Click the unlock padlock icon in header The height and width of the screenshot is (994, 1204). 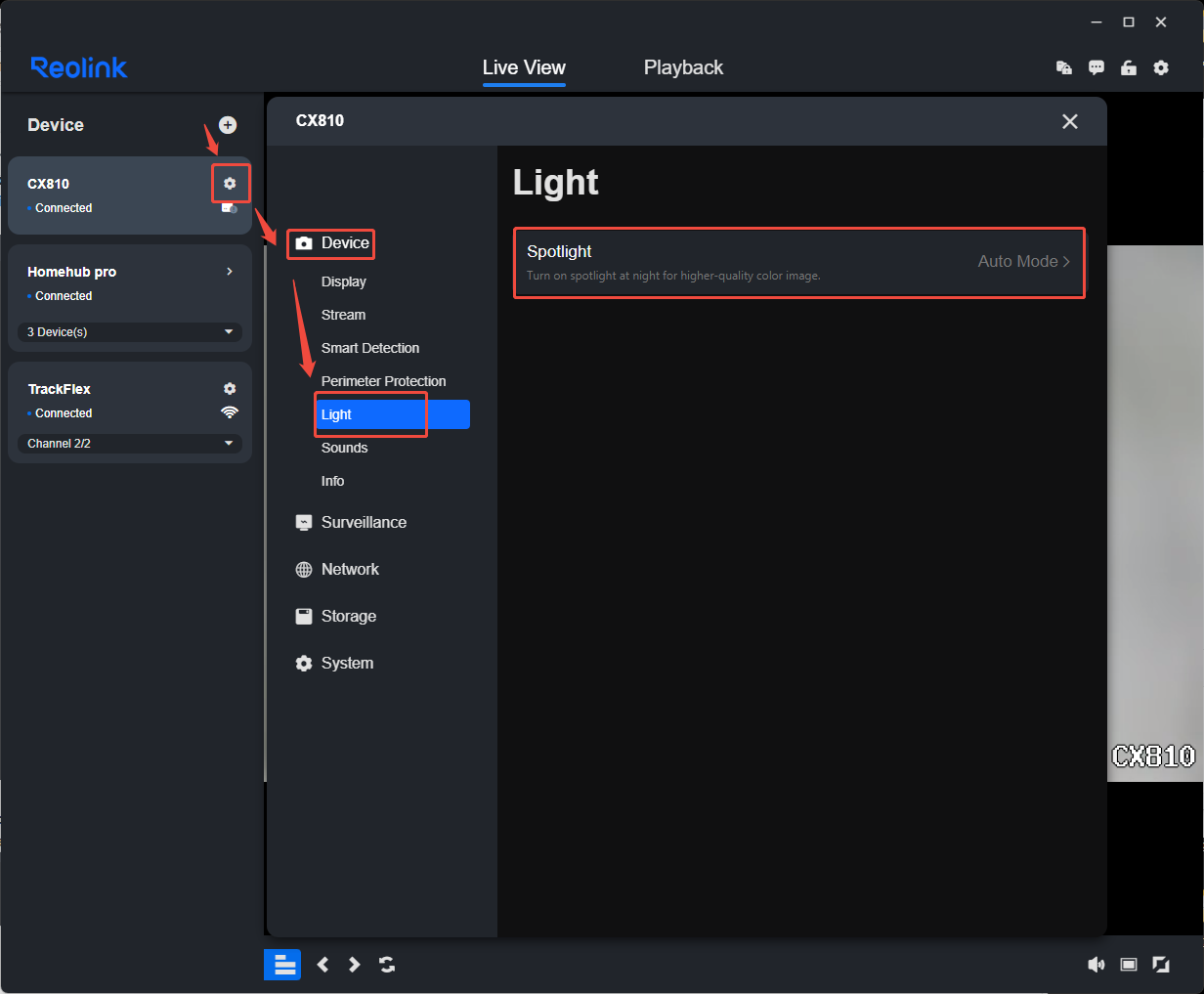coord(1129,67)
